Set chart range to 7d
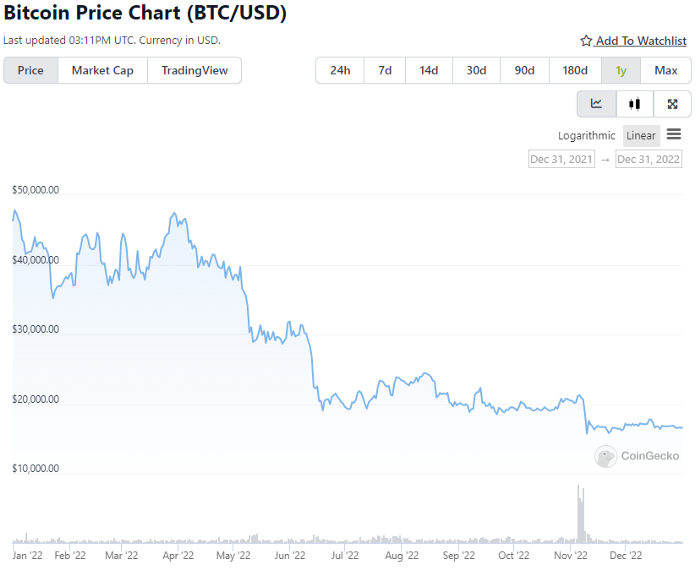The image size is (700, 575). tap(385, 71)
